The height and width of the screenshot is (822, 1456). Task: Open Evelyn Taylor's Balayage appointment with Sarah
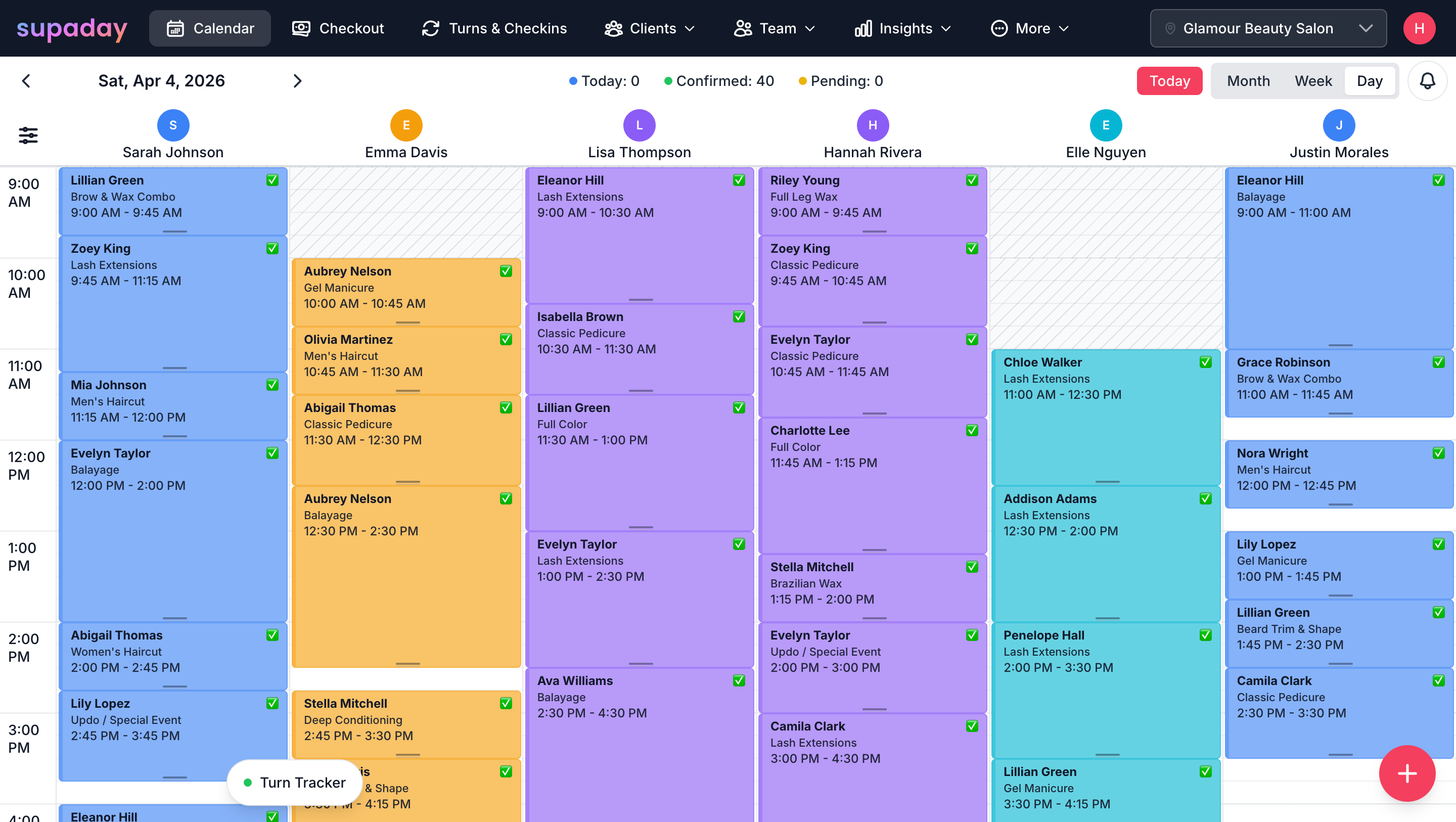coord(173,531)
